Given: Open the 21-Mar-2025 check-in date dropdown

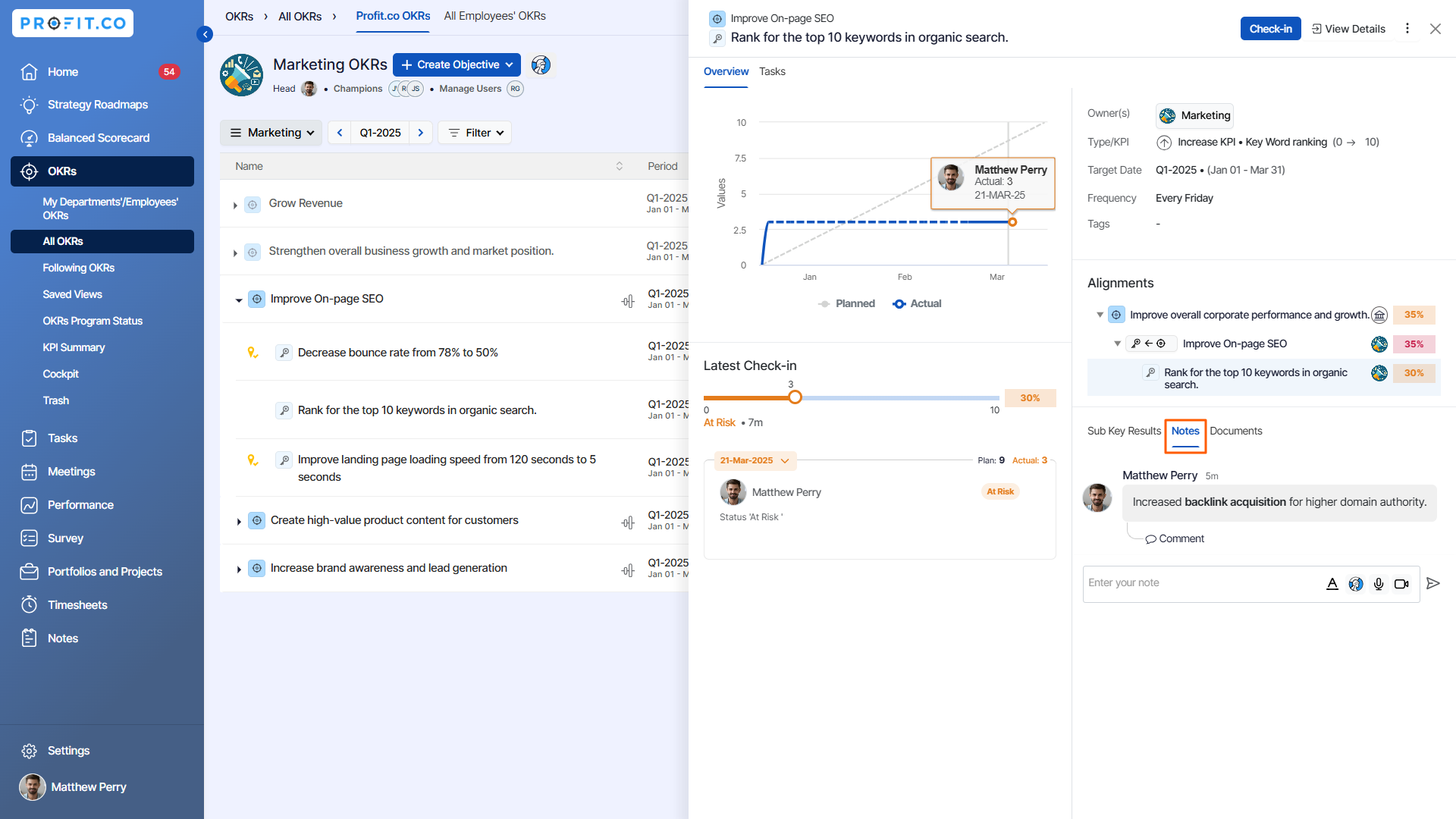Looking at the screenshot, I should pos(755,460).
